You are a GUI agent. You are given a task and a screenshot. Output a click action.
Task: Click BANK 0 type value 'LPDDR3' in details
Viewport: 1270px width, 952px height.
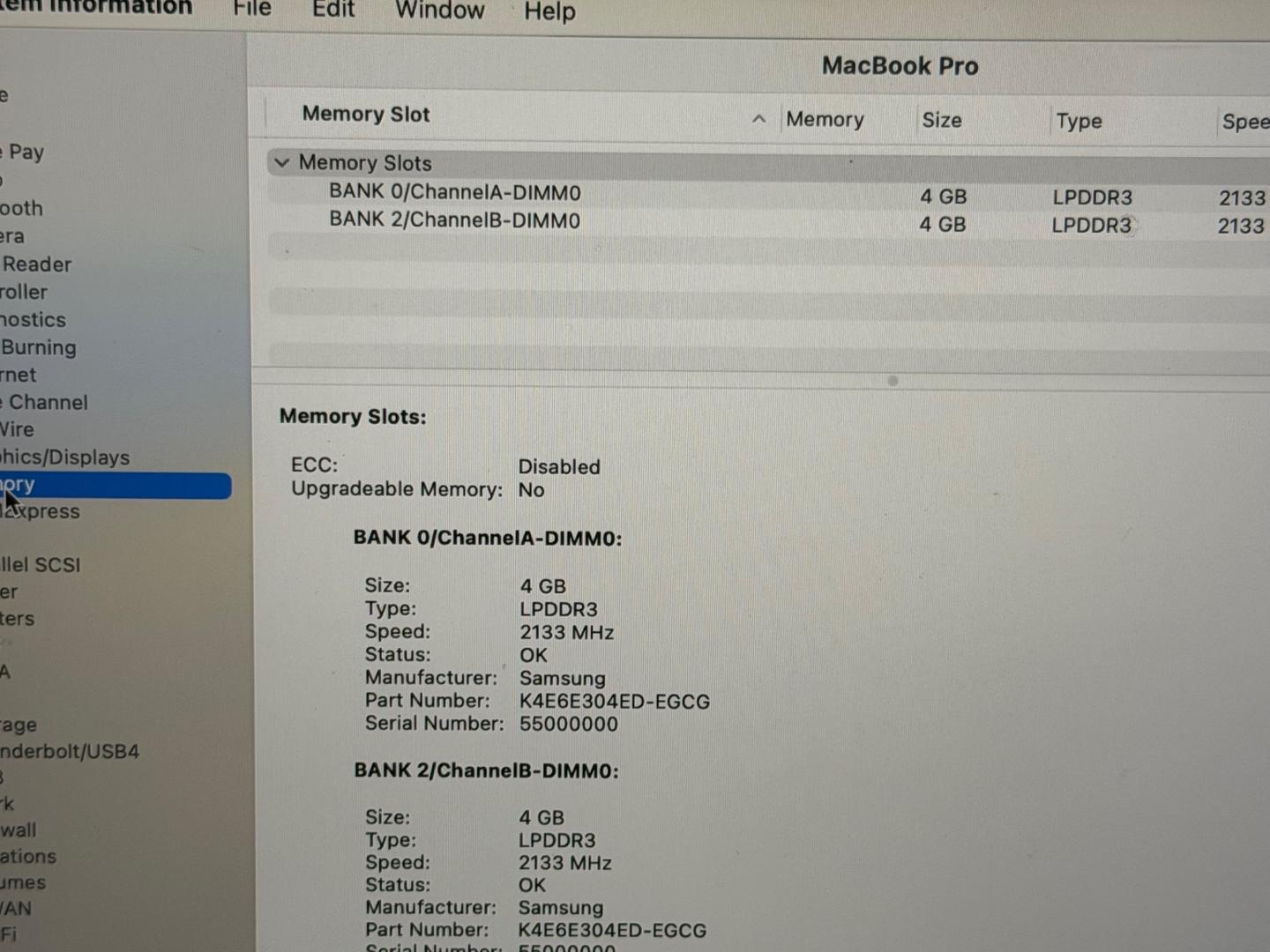pos(558,609)
